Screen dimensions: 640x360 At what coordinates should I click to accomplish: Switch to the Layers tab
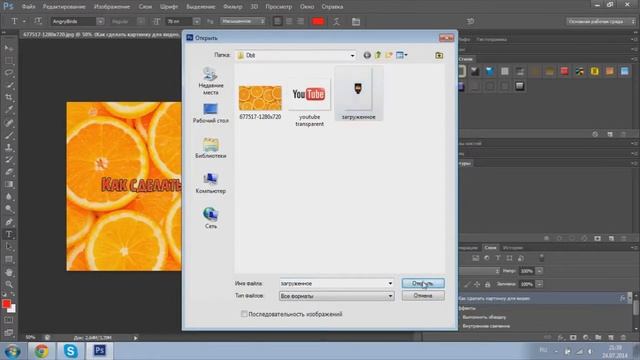click(490, 248)
